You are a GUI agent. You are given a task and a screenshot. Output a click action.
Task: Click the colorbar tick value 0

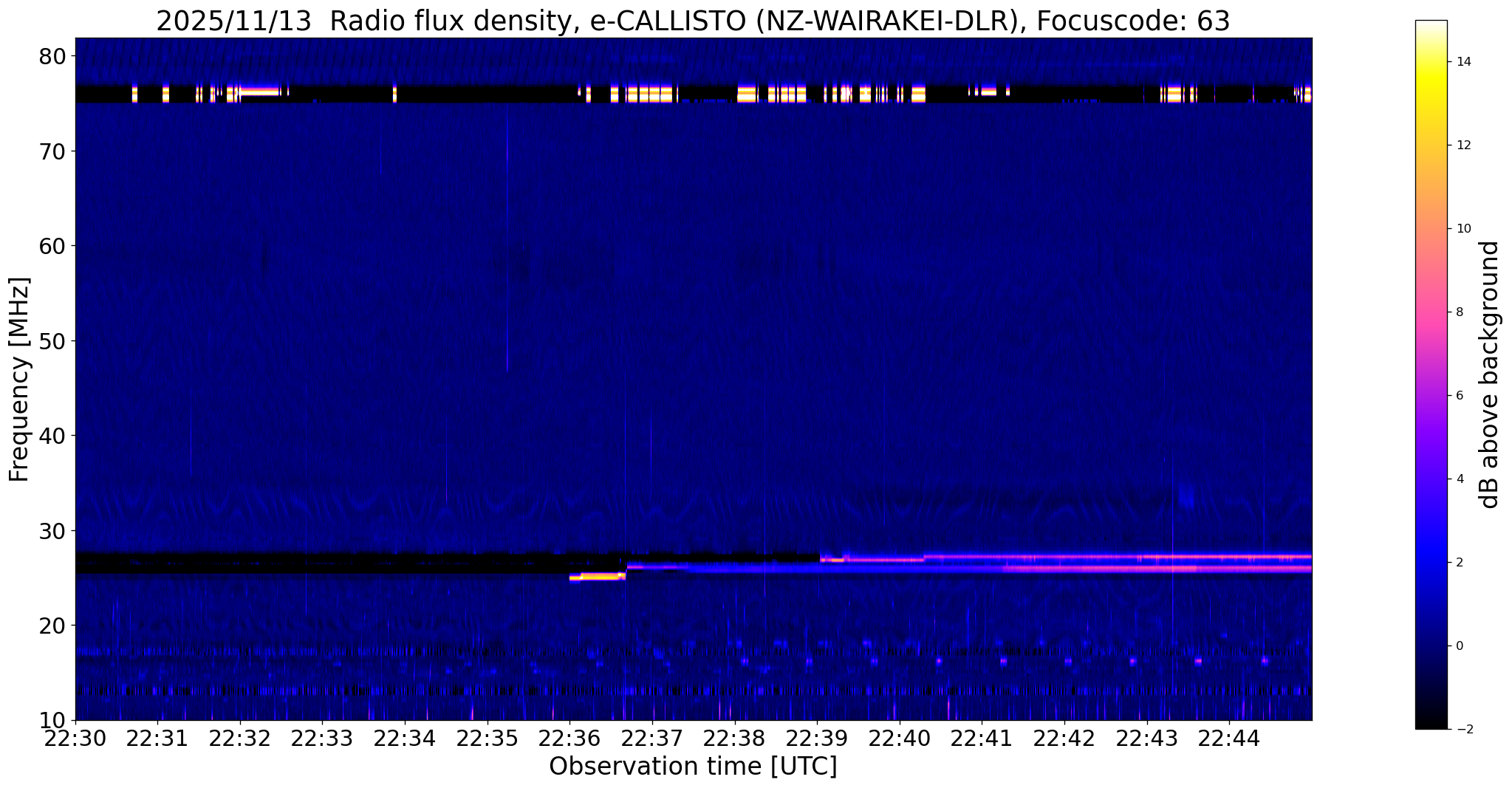coord(1459,646)
